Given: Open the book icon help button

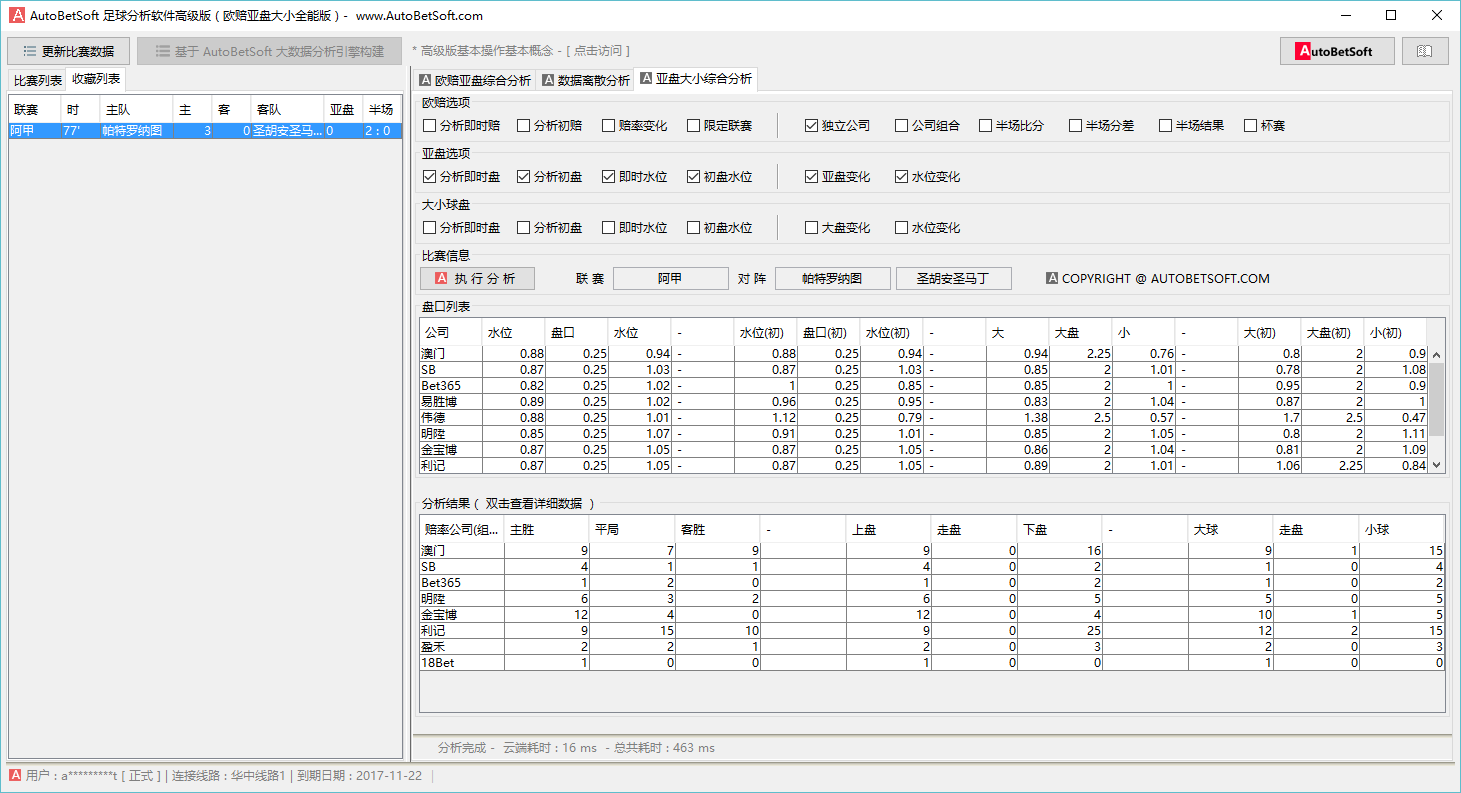Looking at the screenshot, I should tap(1425, 51).
